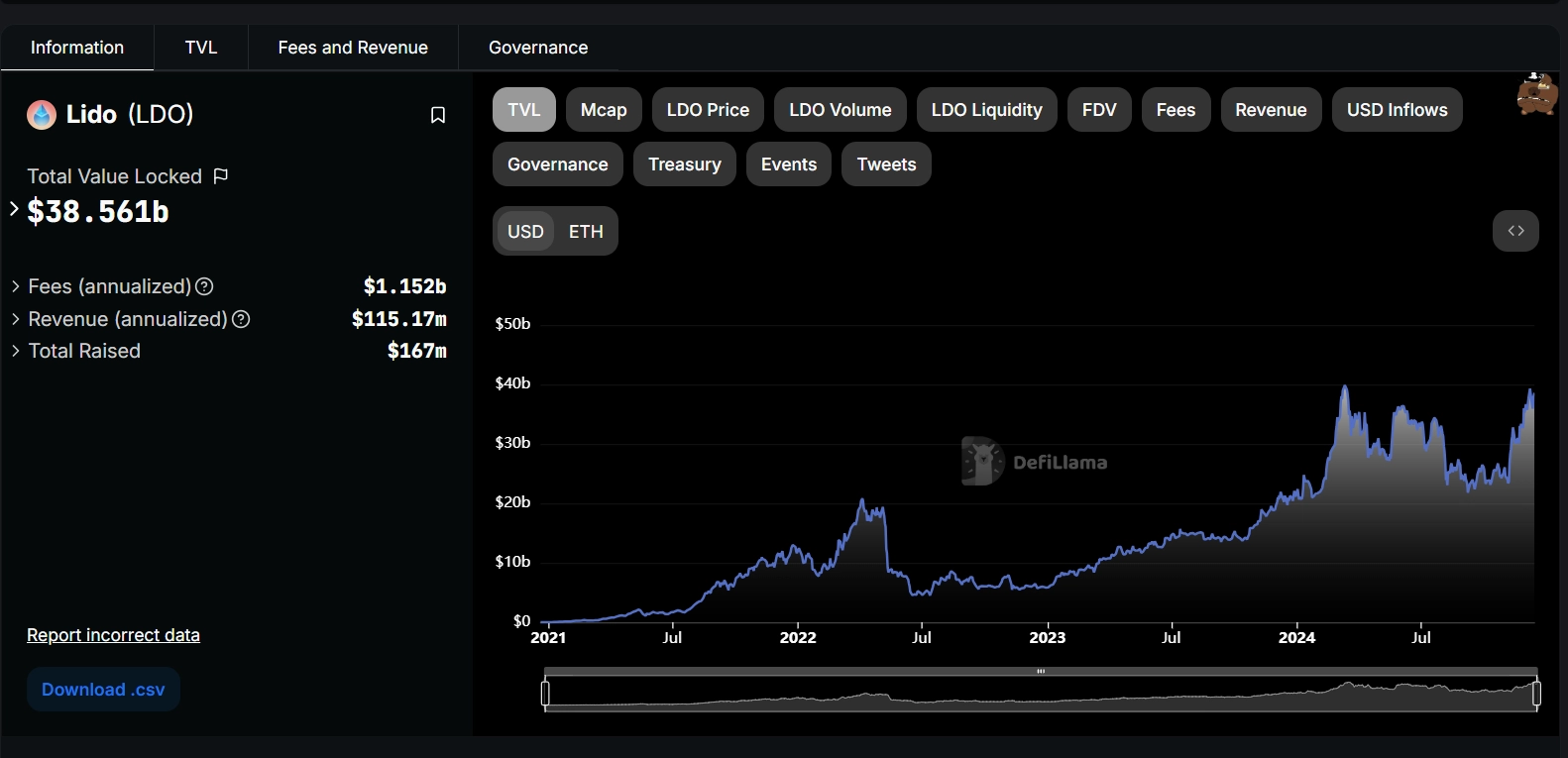The width and height of the screenshot is (1568, 758).
Task: Click the $167m total raised value
Action: (x=417, y=351)
